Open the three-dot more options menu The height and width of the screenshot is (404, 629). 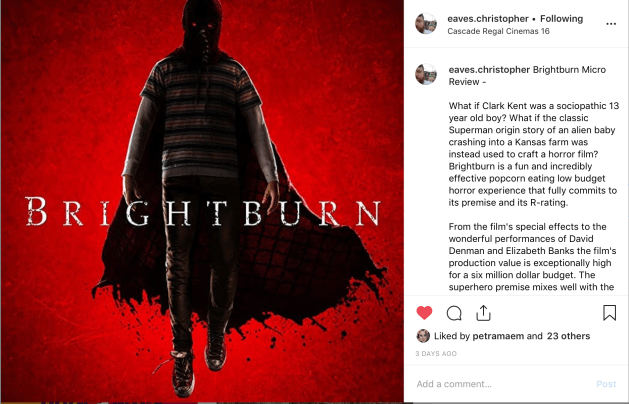coord(611,24)
